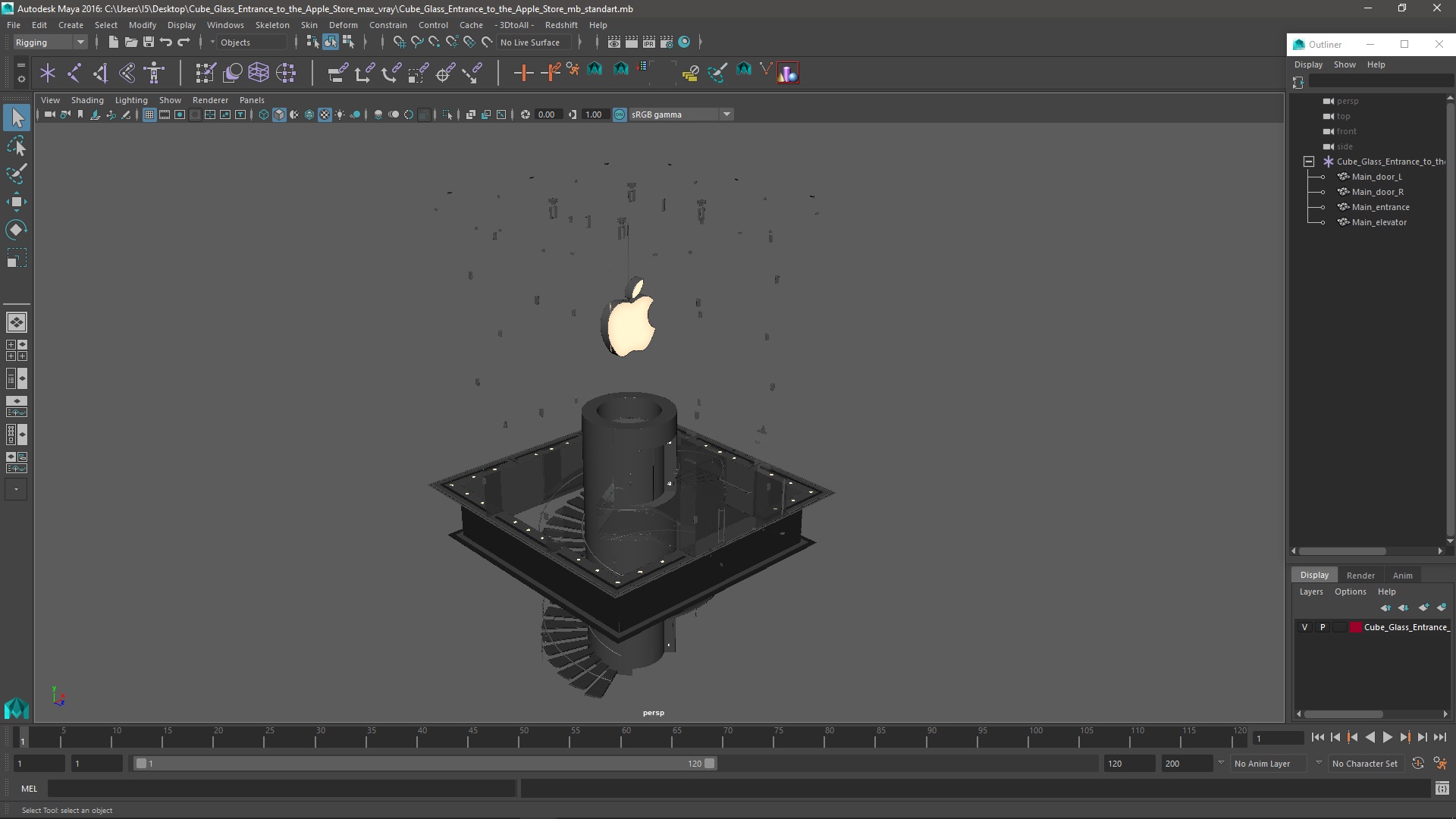1456x819 pixels.
Task: Activate the Lasso Select tool
Action: 17,146
